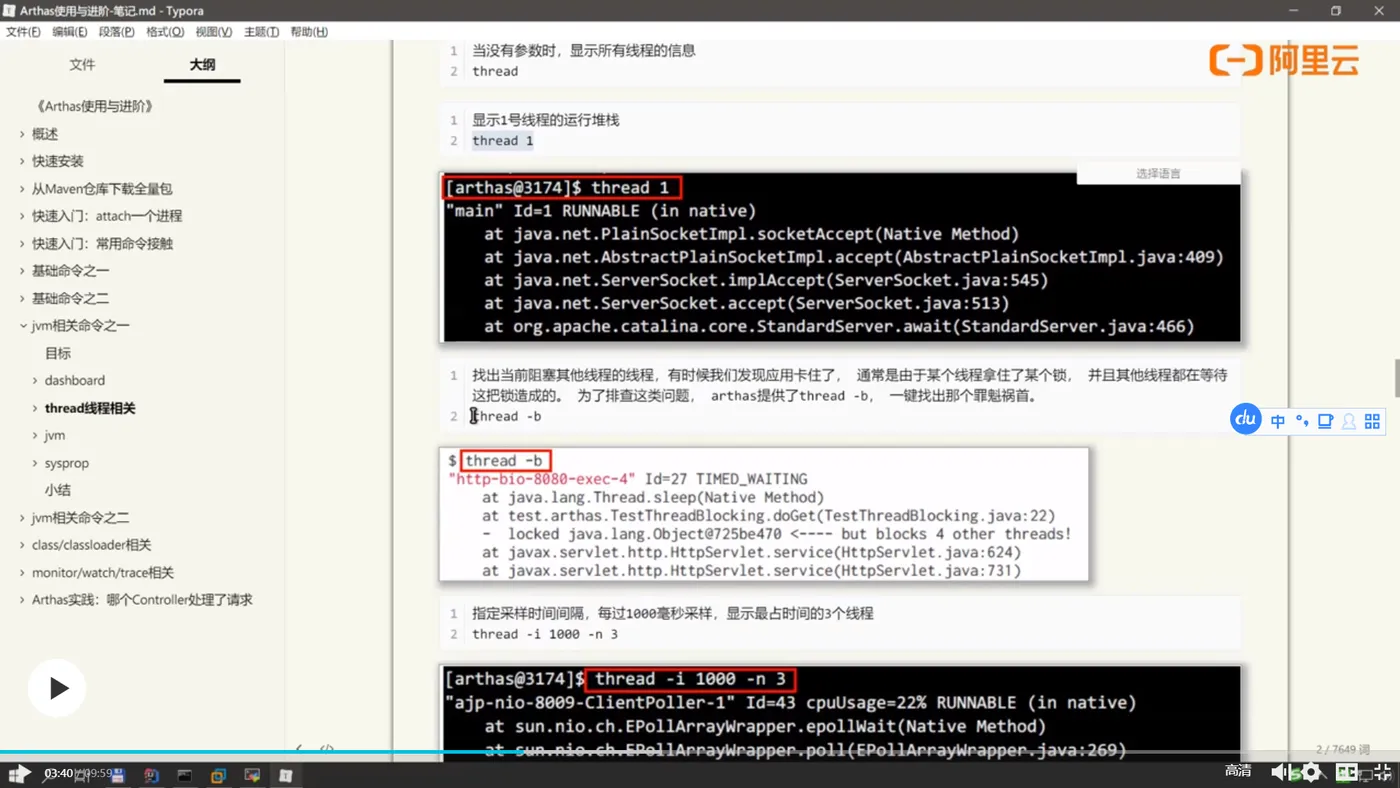Open the 编辑(E) menu
Viewport: 1400px width, 788px height.
(x=70, y=32)
